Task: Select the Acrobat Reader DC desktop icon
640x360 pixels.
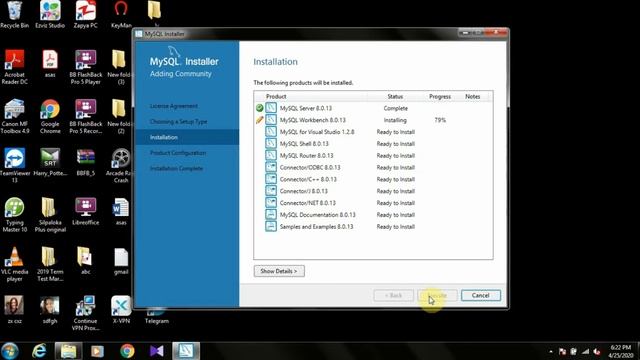Action: coord(15,67)
